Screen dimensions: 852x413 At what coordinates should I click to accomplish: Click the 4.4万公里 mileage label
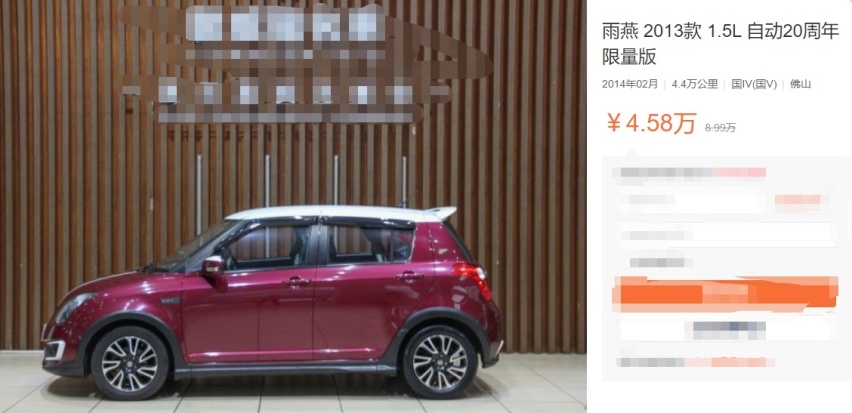click(694, 84)
